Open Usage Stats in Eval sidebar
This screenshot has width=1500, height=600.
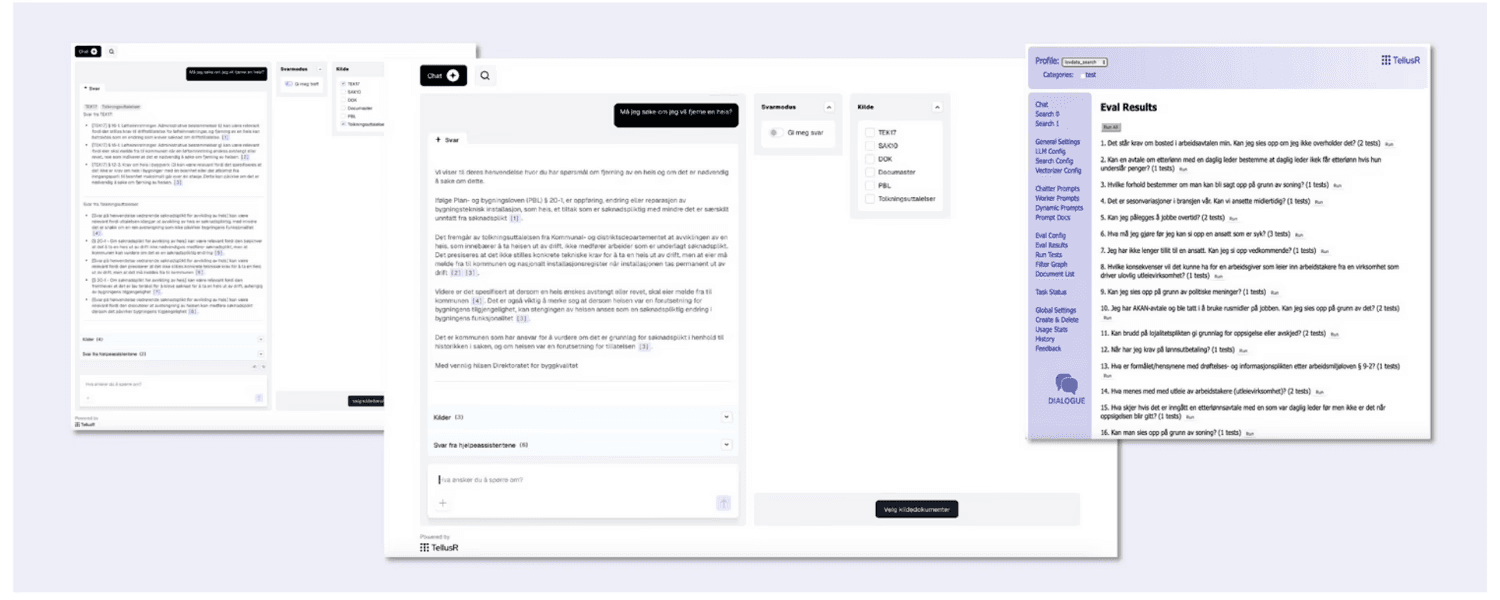[x=1052, y=329]
